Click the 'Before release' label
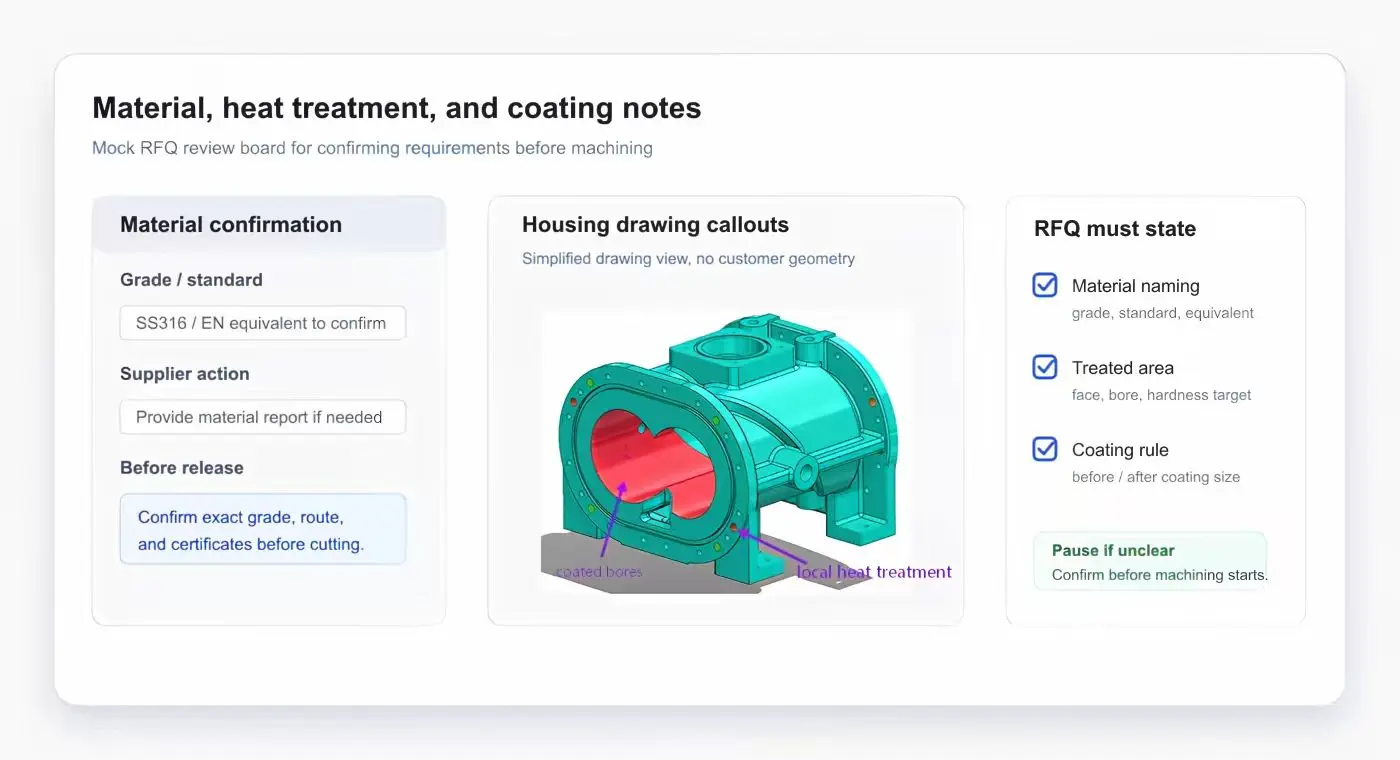 click(x=182, y=468)
